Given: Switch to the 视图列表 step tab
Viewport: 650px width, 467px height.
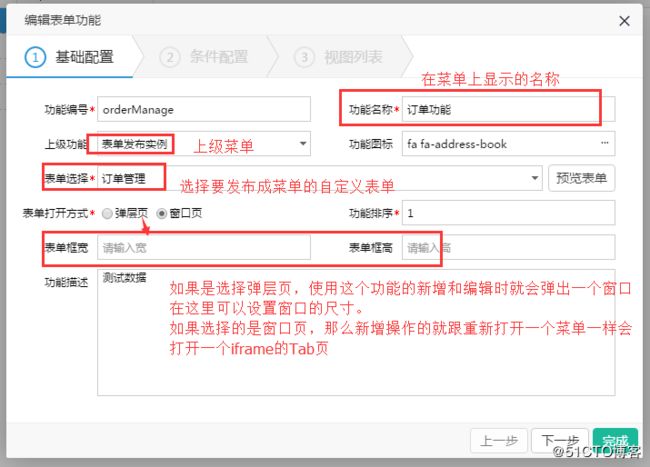Looking at the screenshot, I should point(340,57).
